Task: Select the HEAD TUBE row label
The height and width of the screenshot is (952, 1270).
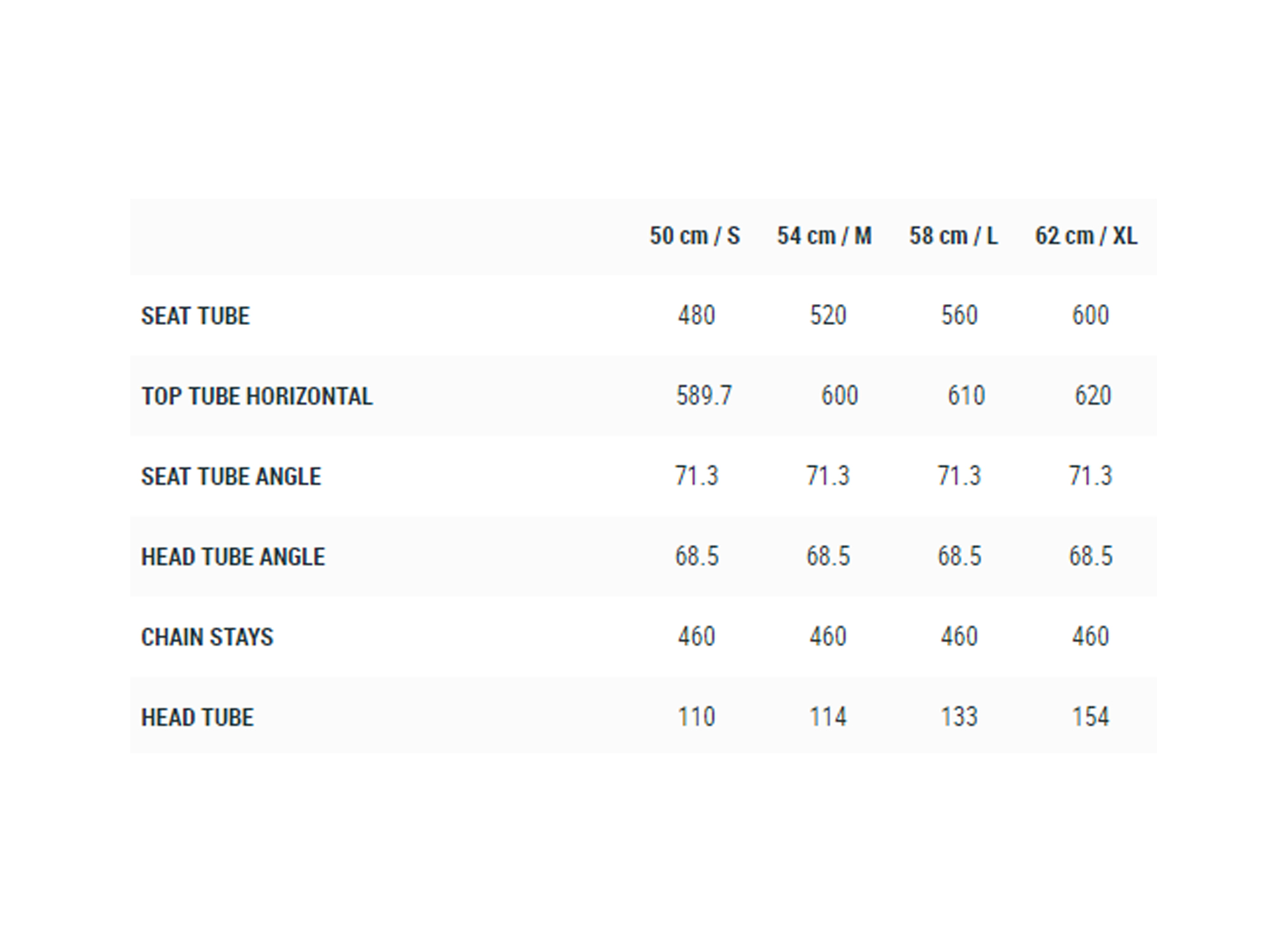Action: pyautogui.click(x=197, y=718)
